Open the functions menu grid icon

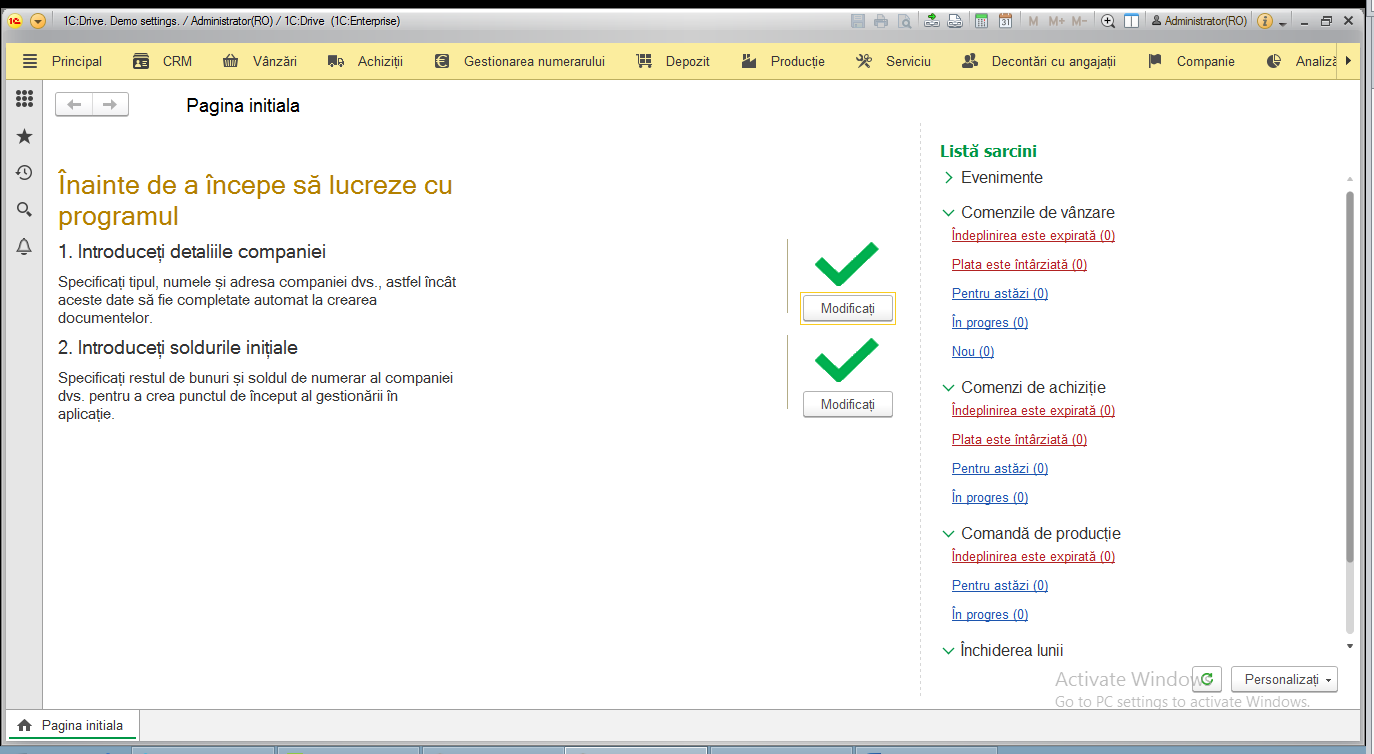(x=24, y=98)
